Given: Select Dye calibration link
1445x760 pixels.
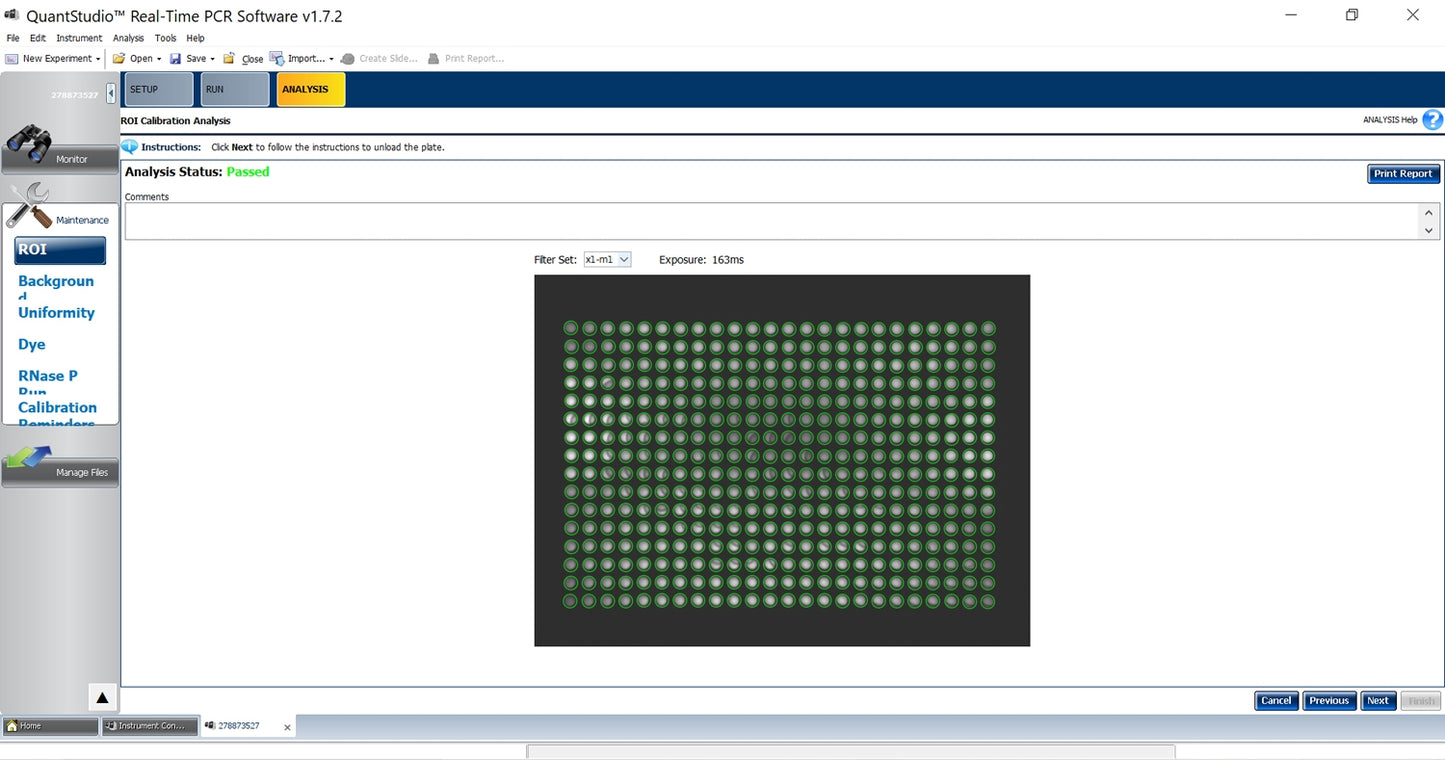Looking at the screenshot, I should [x=32, y=344].
